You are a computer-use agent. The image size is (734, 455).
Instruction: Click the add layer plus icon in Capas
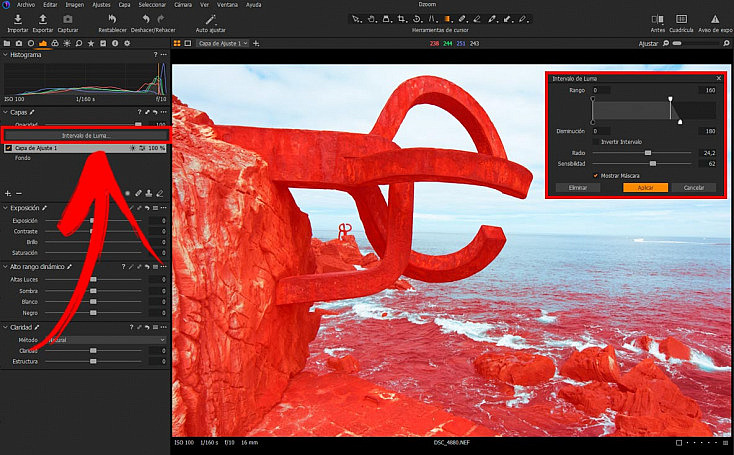tap(8, 193)
